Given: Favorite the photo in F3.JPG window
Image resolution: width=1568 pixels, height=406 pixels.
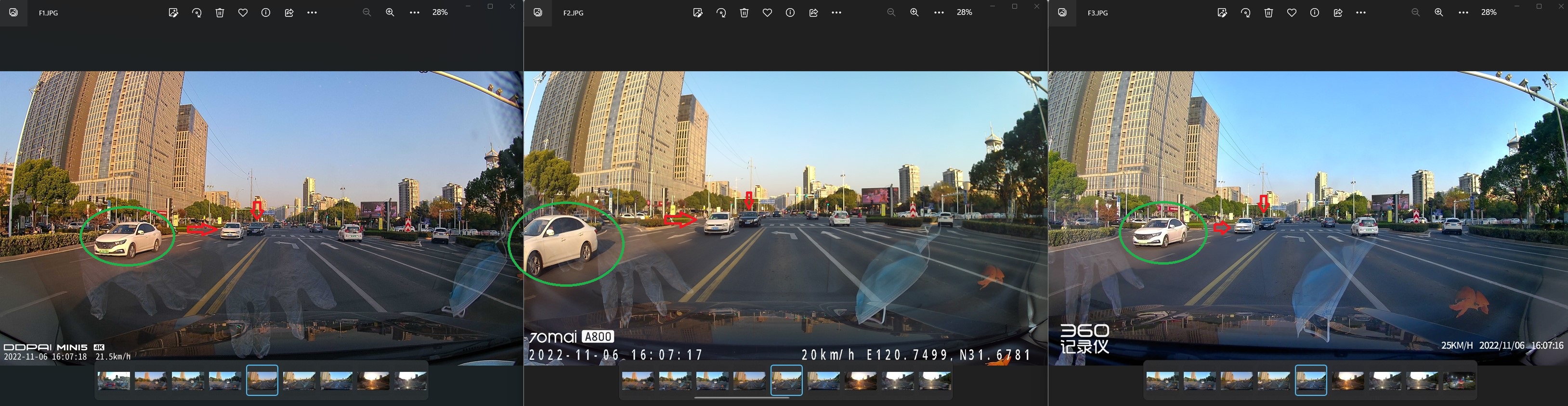Looking at the screenshot, I should (x=1292, y=13).
